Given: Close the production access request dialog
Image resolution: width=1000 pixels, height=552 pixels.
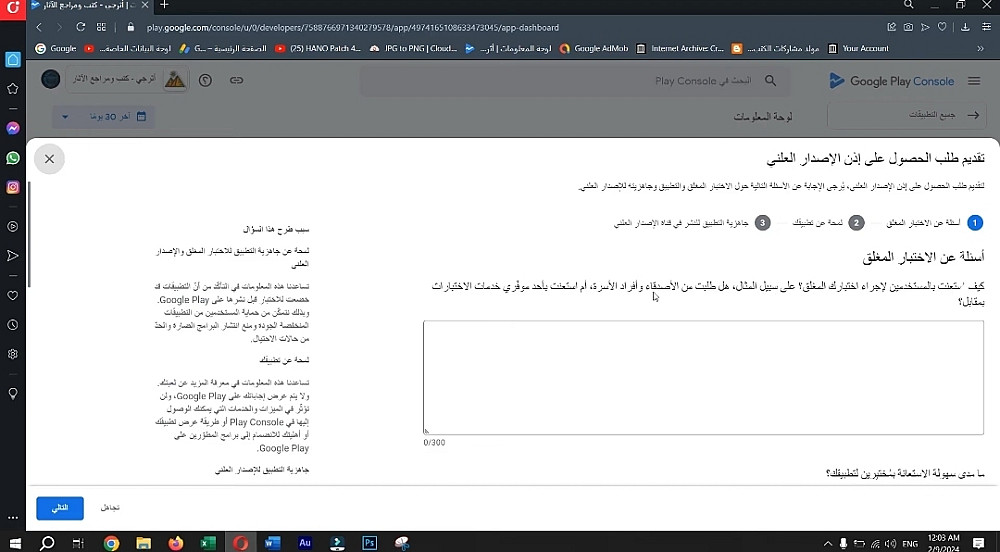Looking at the screenshot, I should pyautogui.click(x=49, y=159).
